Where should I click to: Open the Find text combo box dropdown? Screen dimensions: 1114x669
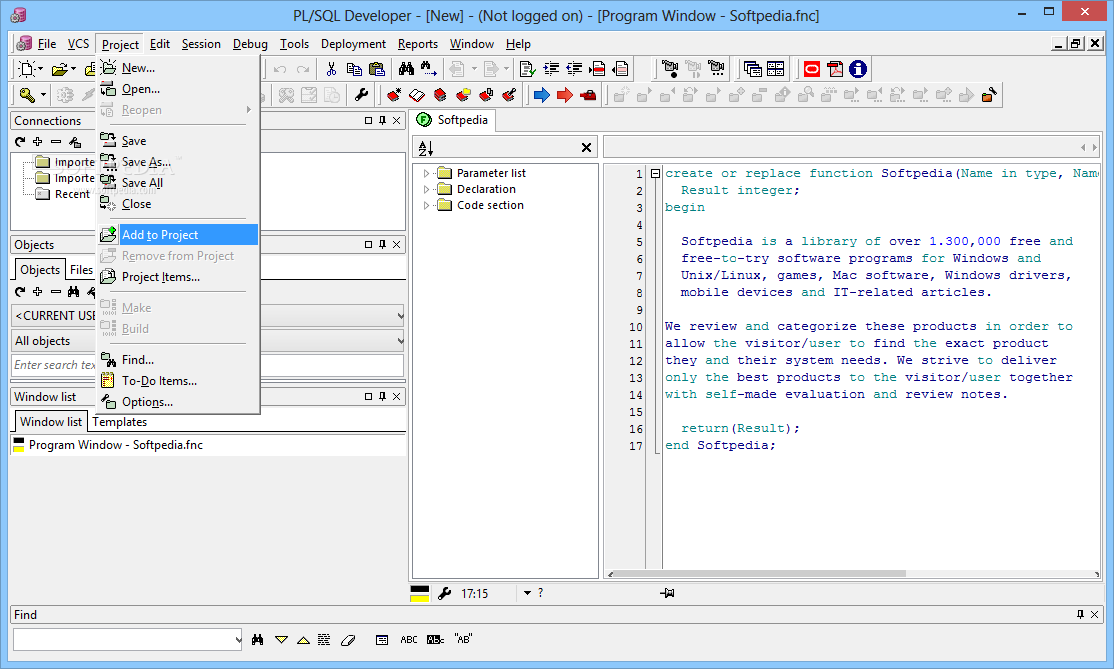pos(237,639)
